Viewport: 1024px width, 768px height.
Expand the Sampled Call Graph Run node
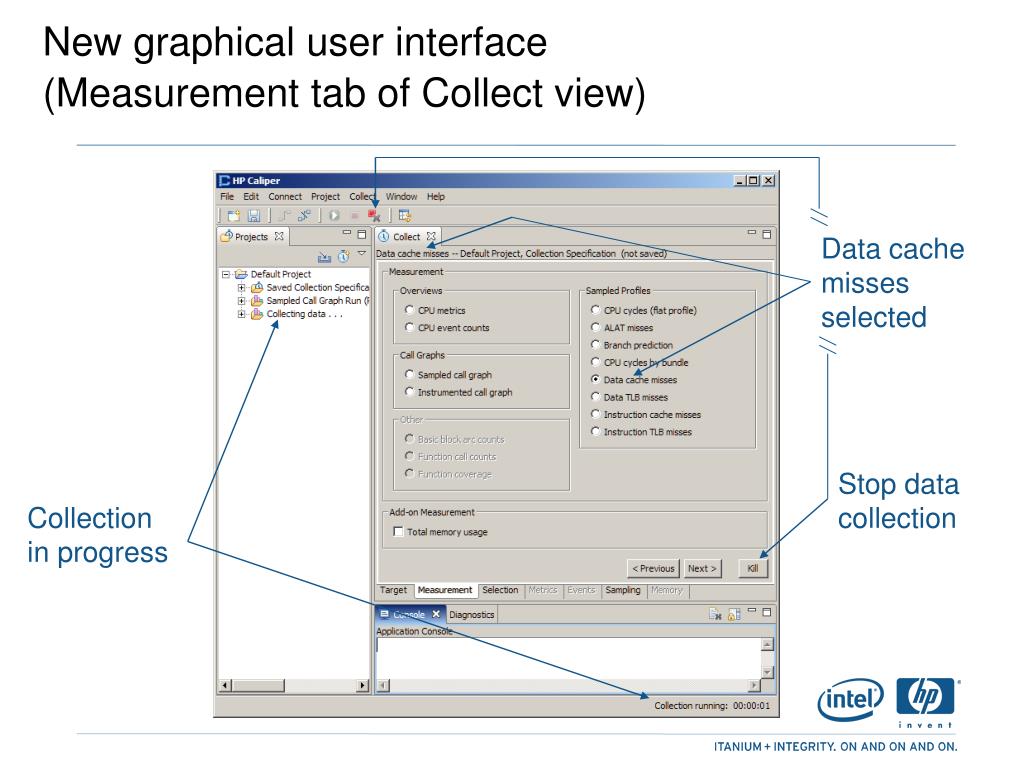[242, 301]
